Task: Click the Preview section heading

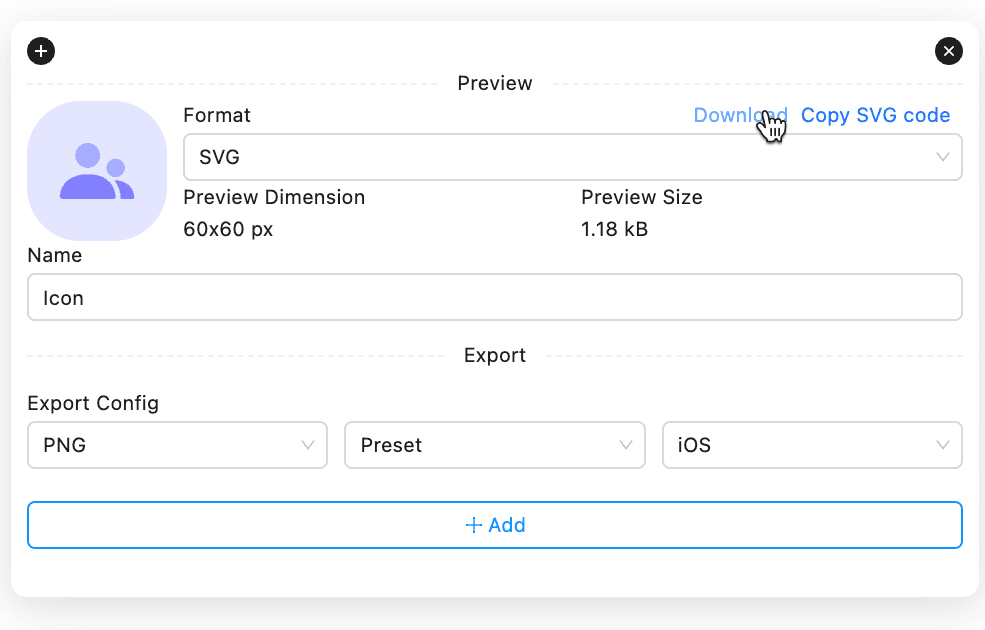Action: pyautogui.click(x=494, y=83)
